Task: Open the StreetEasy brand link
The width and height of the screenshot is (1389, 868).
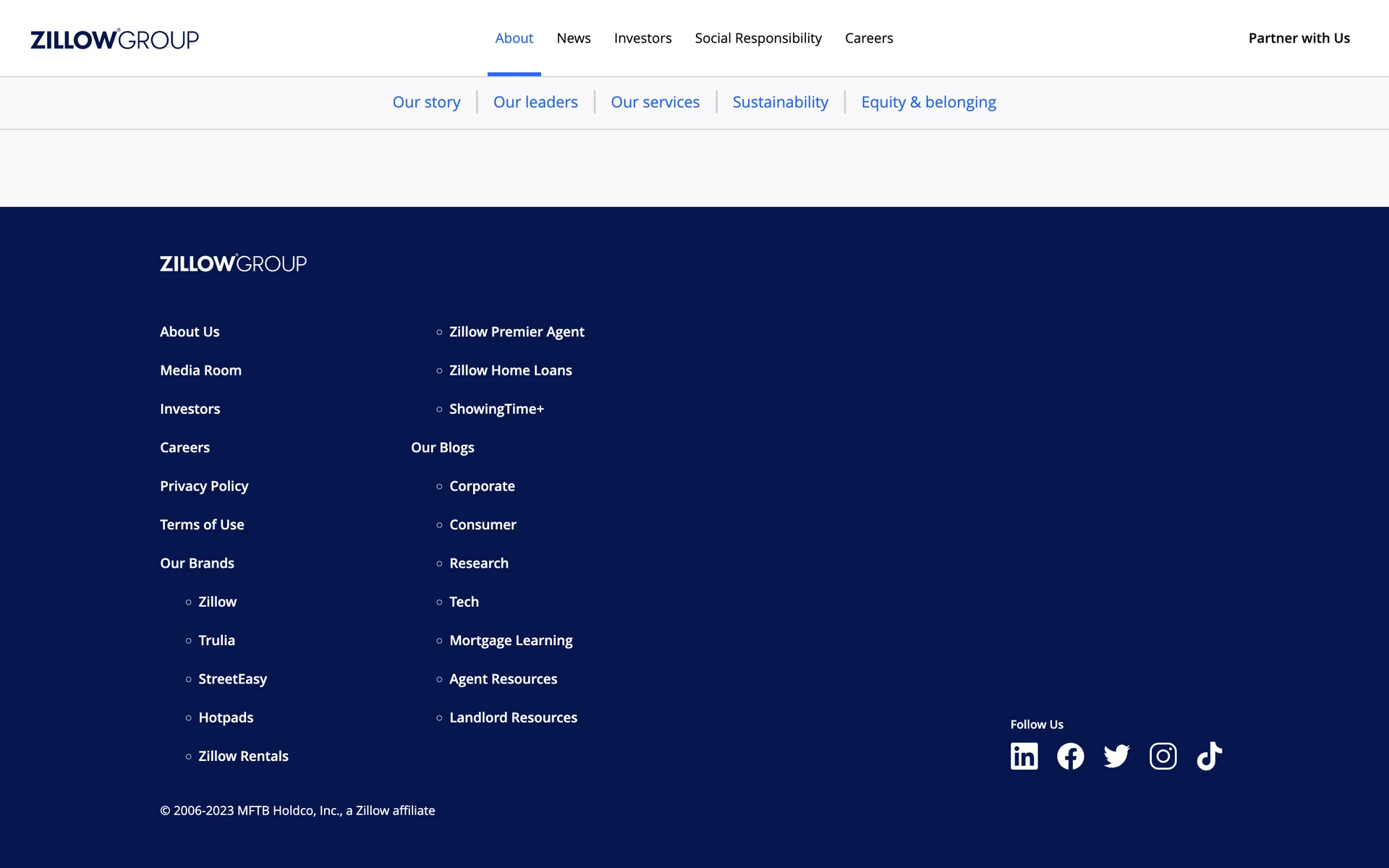Action: (x=232, y=678)
